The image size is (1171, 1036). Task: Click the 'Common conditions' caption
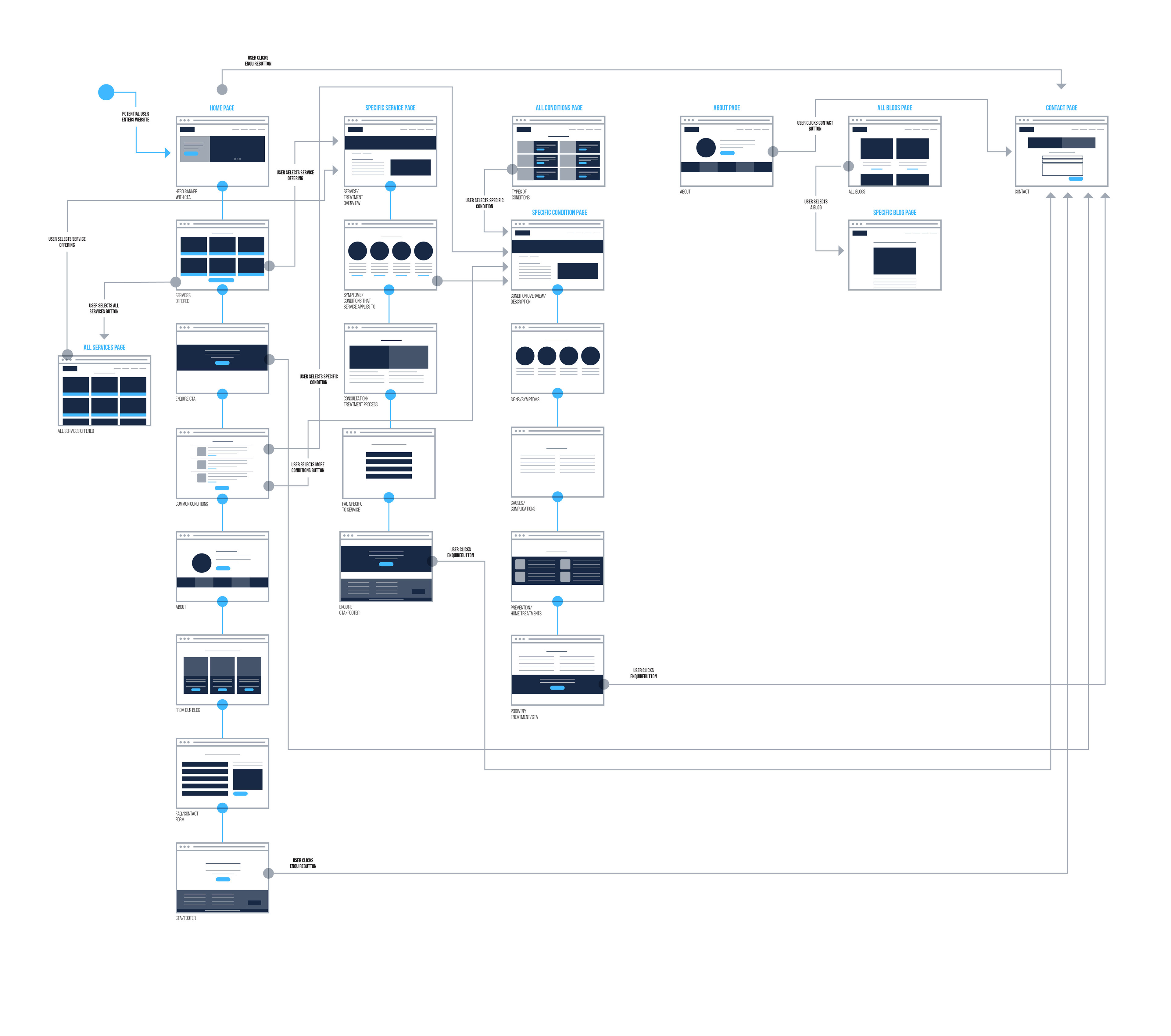tap(191, 504)
